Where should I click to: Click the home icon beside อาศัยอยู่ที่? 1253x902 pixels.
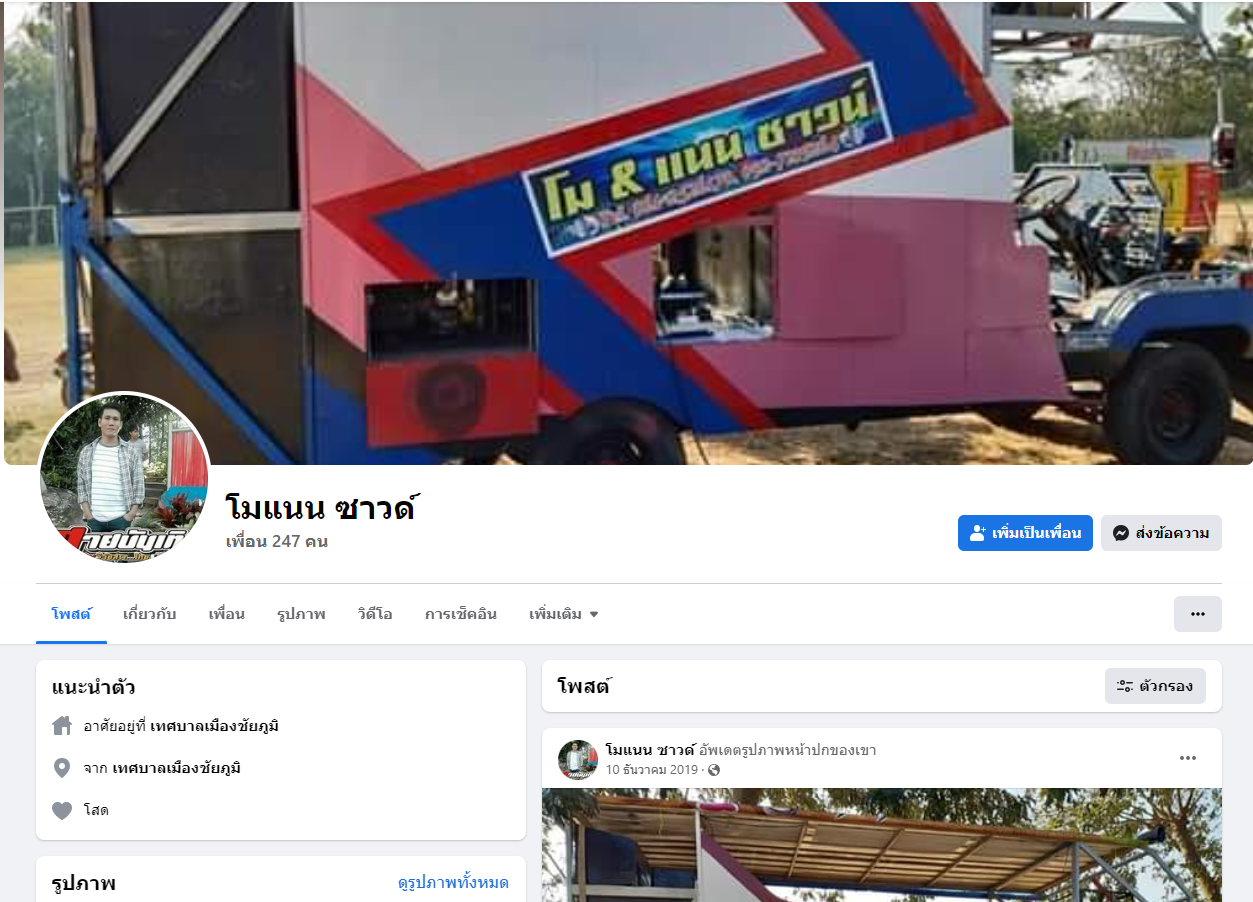pos(62,726)
